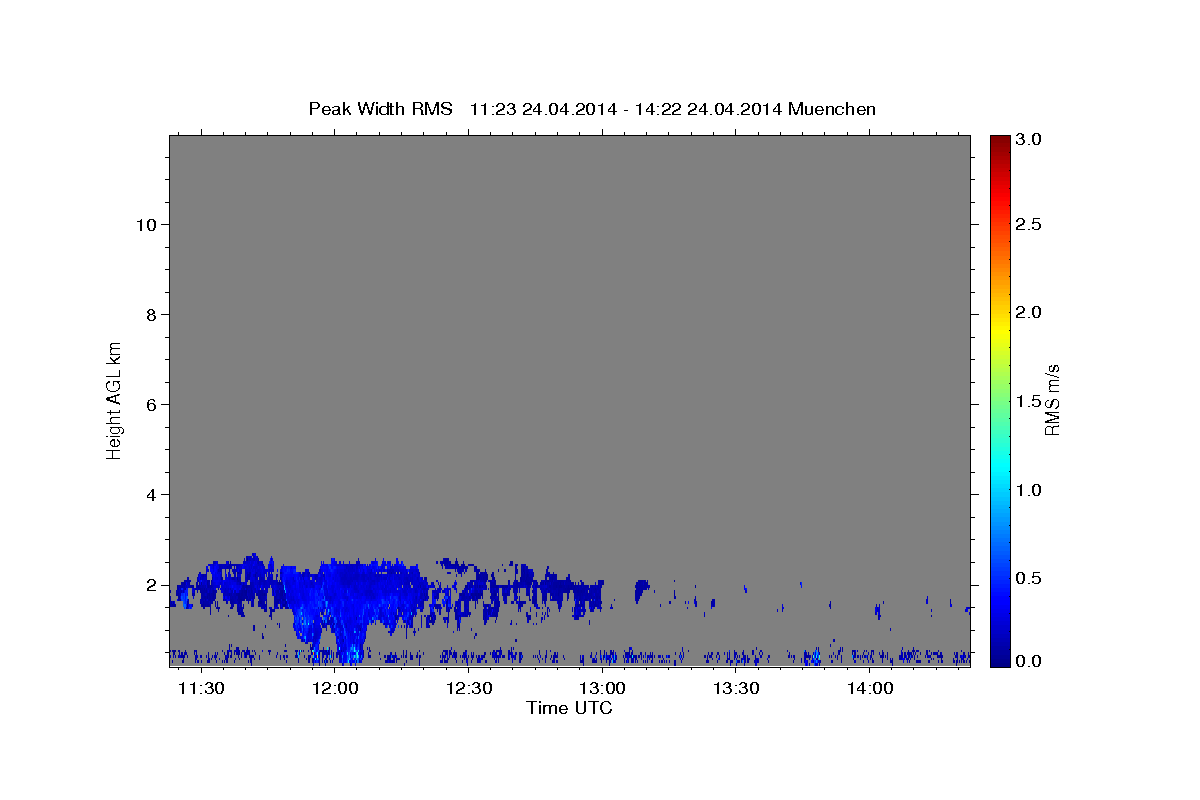Screen dimensions: 1200x800
Task: Click the 13:00 time tick label
Action: pyautogui.click(x=603, y=689)
